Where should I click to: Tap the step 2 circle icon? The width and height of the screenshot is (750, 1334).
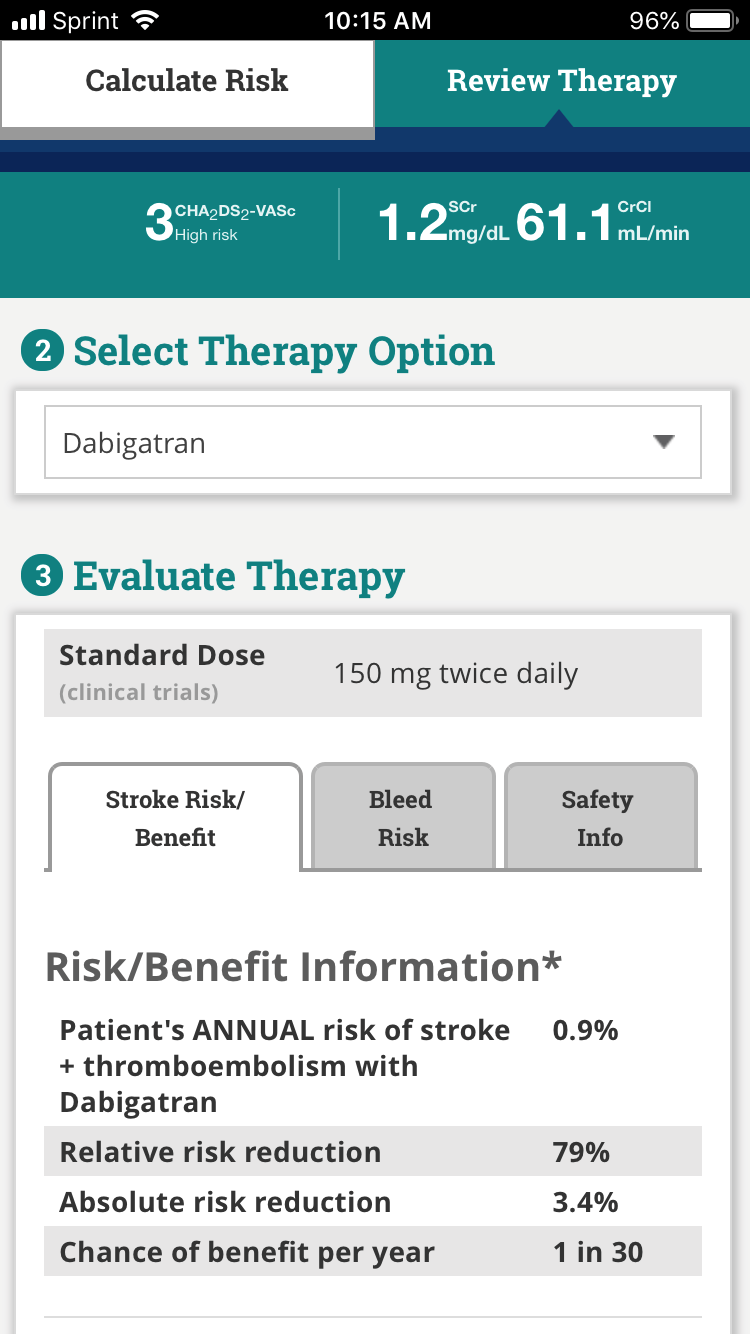42,352
